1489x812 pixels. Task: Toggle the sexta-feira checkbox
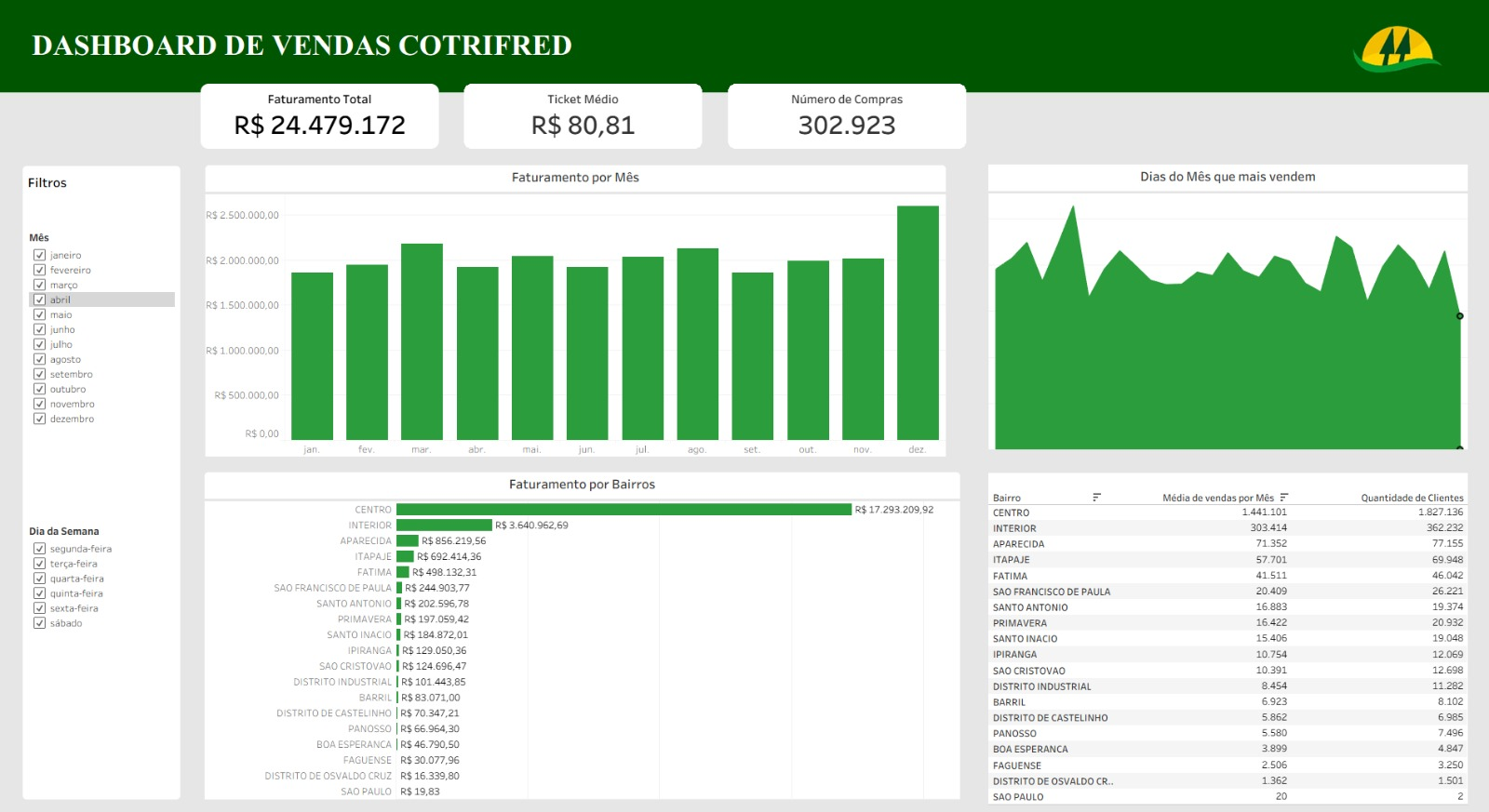point(39,608)
